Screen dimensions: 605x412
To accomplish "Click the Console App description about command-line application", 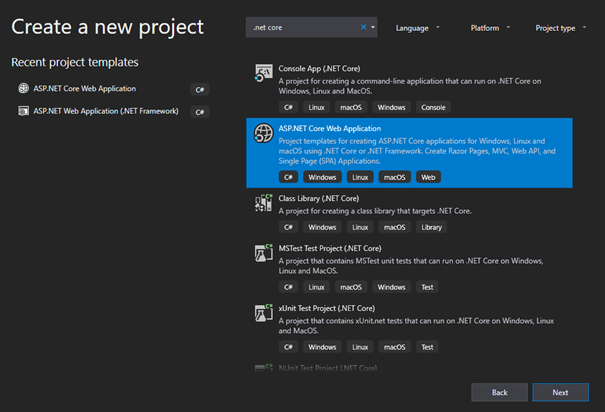I will tap(410, 86).
